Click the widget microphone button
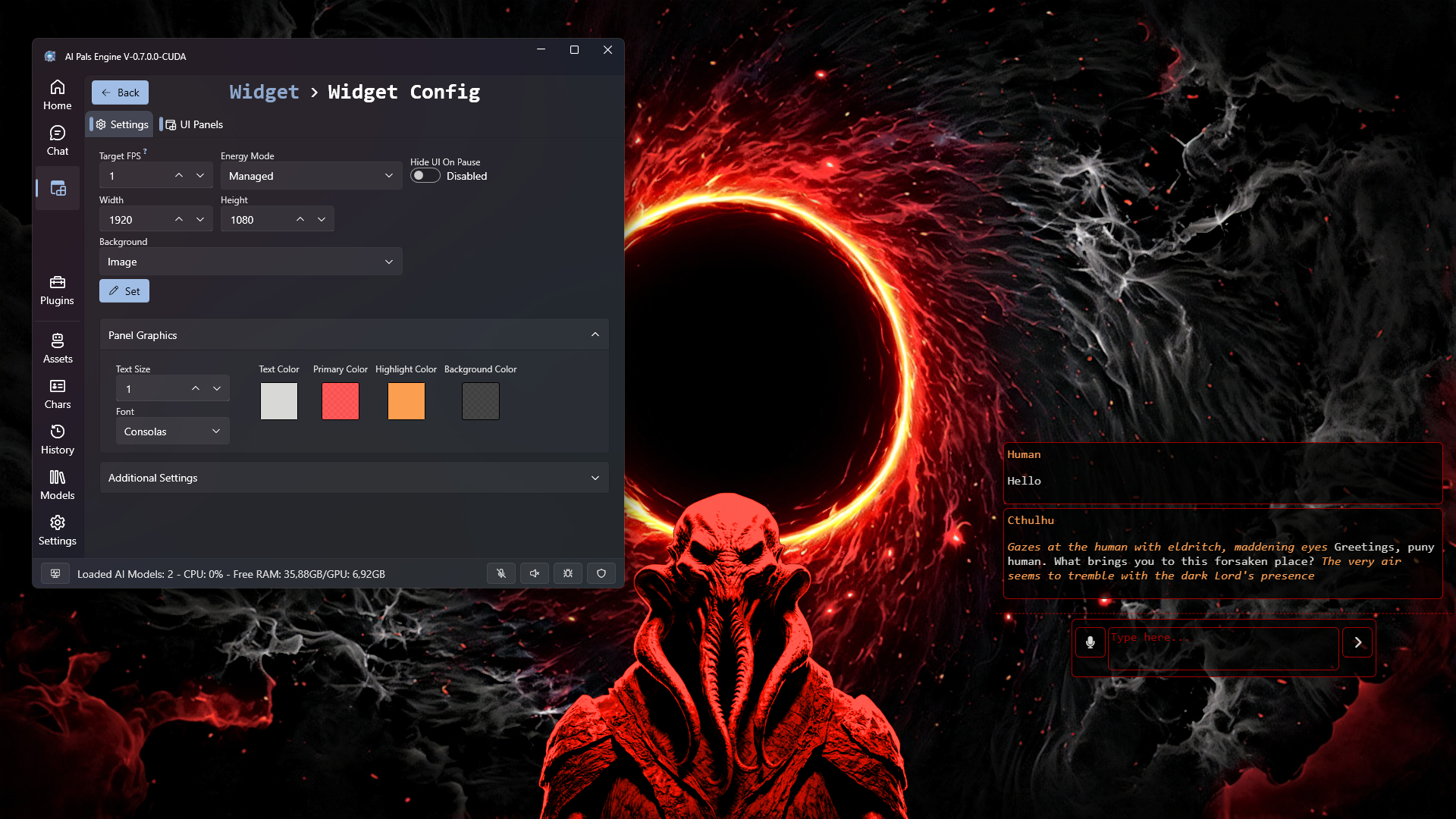This screenshot has width=1456, height=819. point(1090,642)
